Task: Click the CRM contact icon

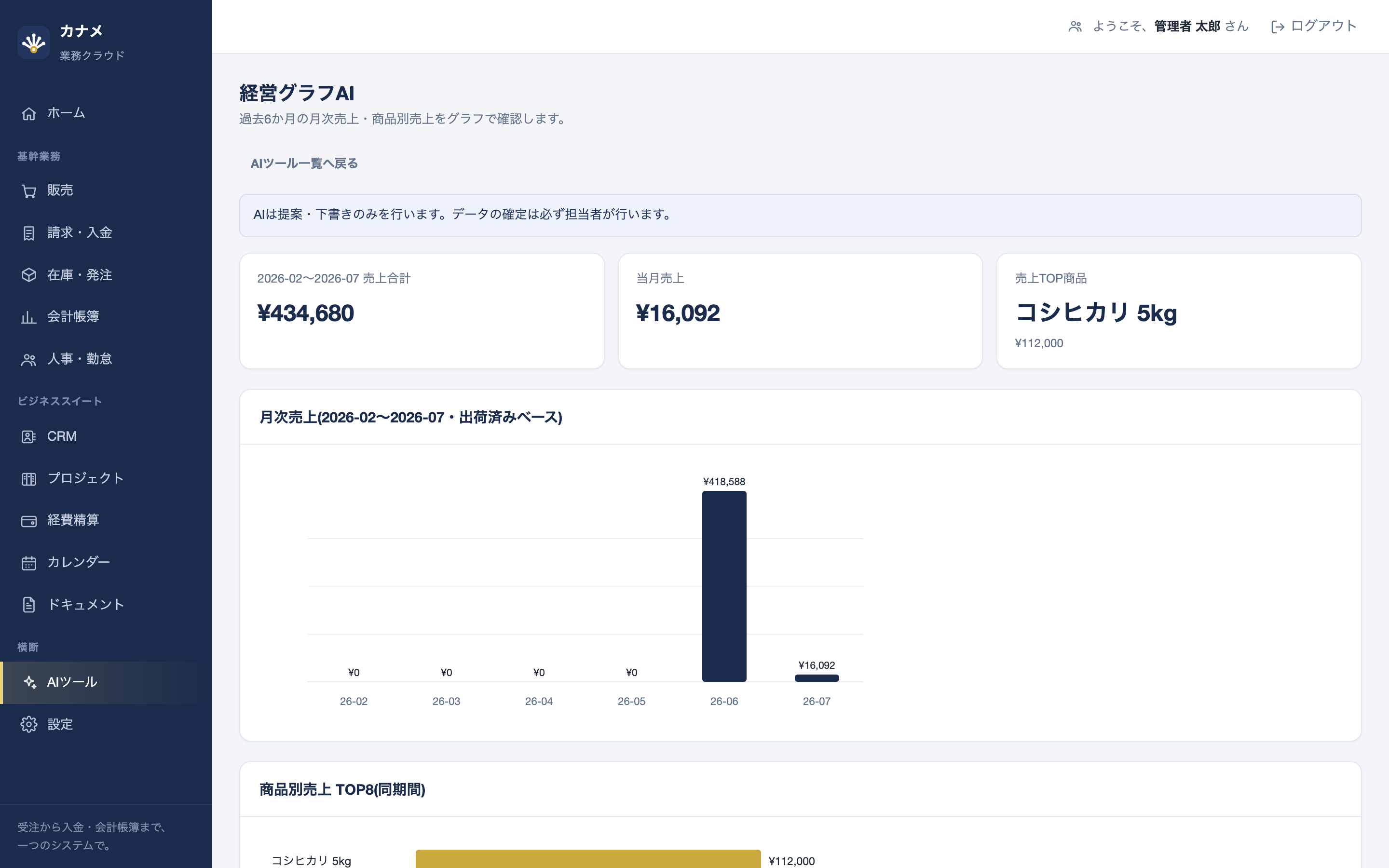Action: [29, 437]
